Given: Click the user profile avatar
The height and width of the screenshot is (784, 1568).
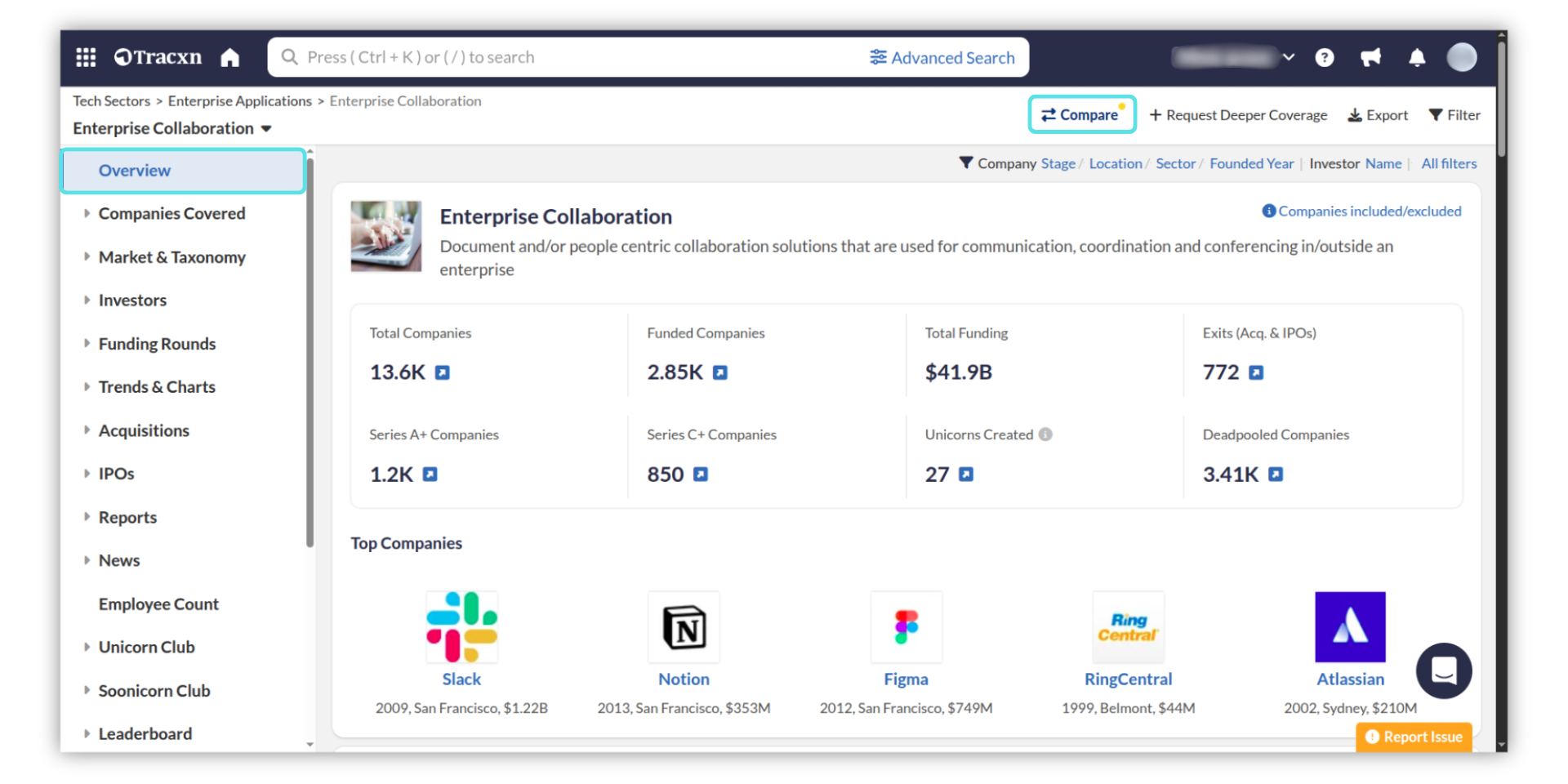Looking at the screenshot, I should click(1461, 57).
